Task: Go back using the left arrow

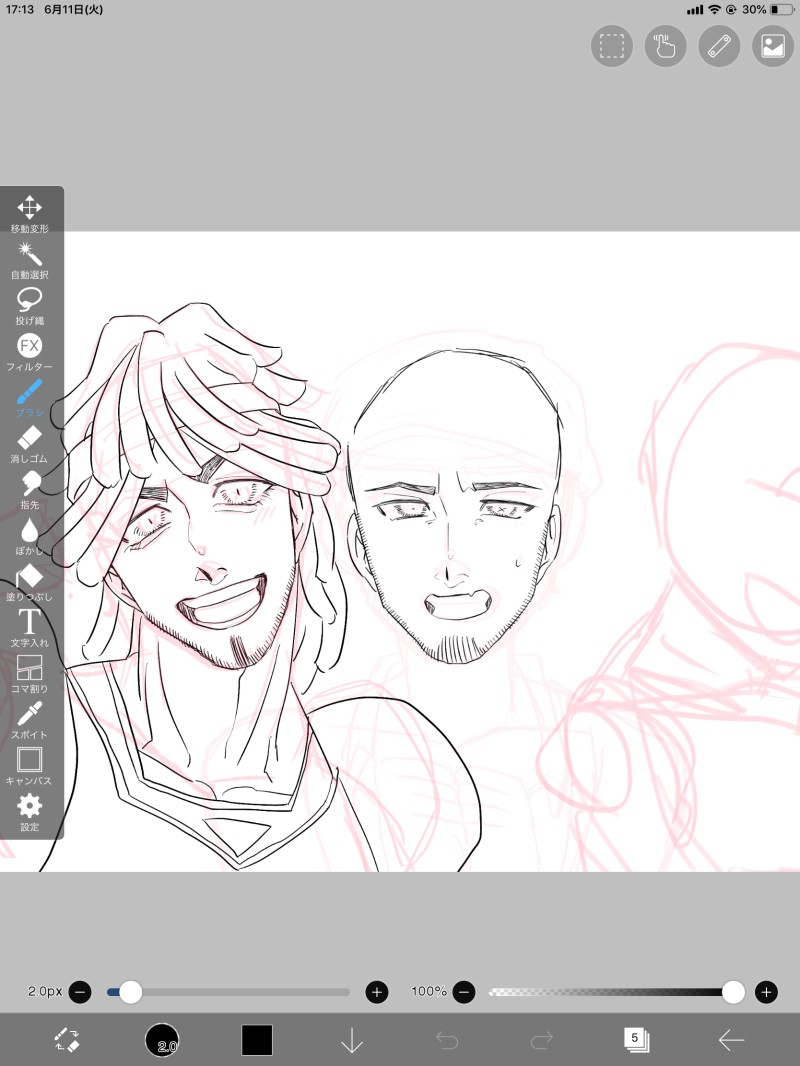Action: click(x=731, y=1039)
